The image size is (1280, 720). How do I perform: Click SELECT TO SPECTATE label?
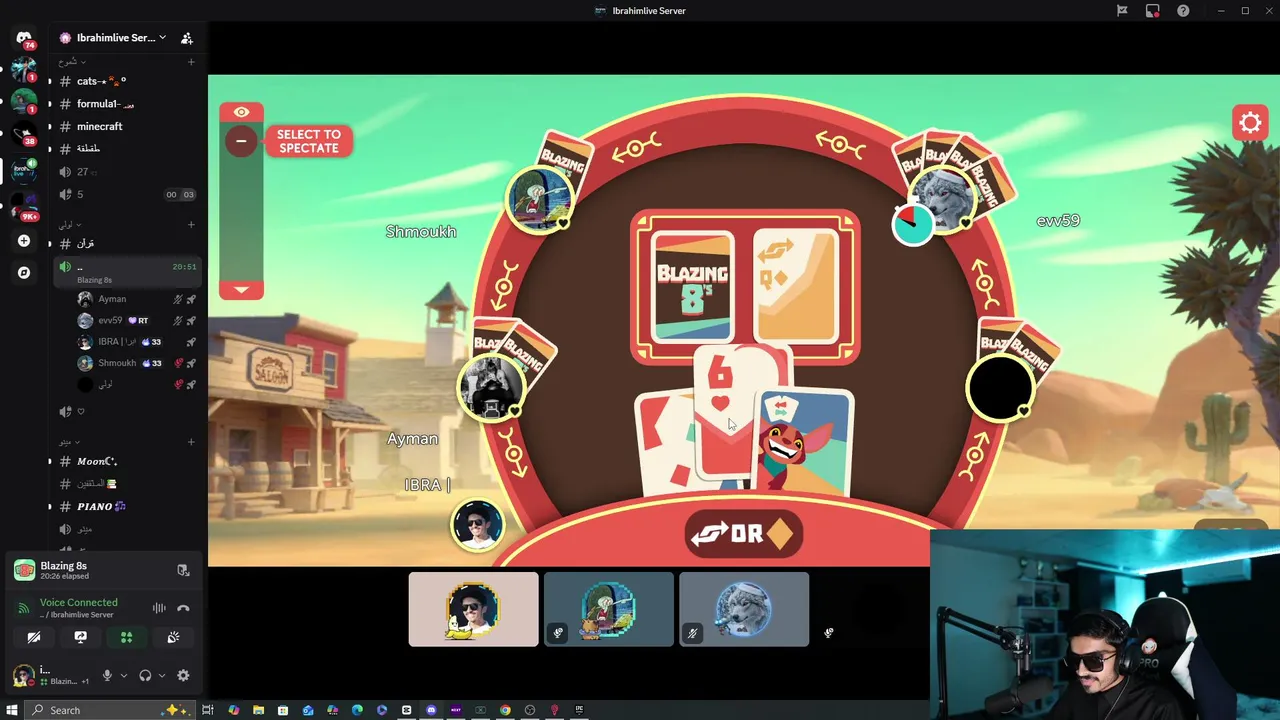308,141
